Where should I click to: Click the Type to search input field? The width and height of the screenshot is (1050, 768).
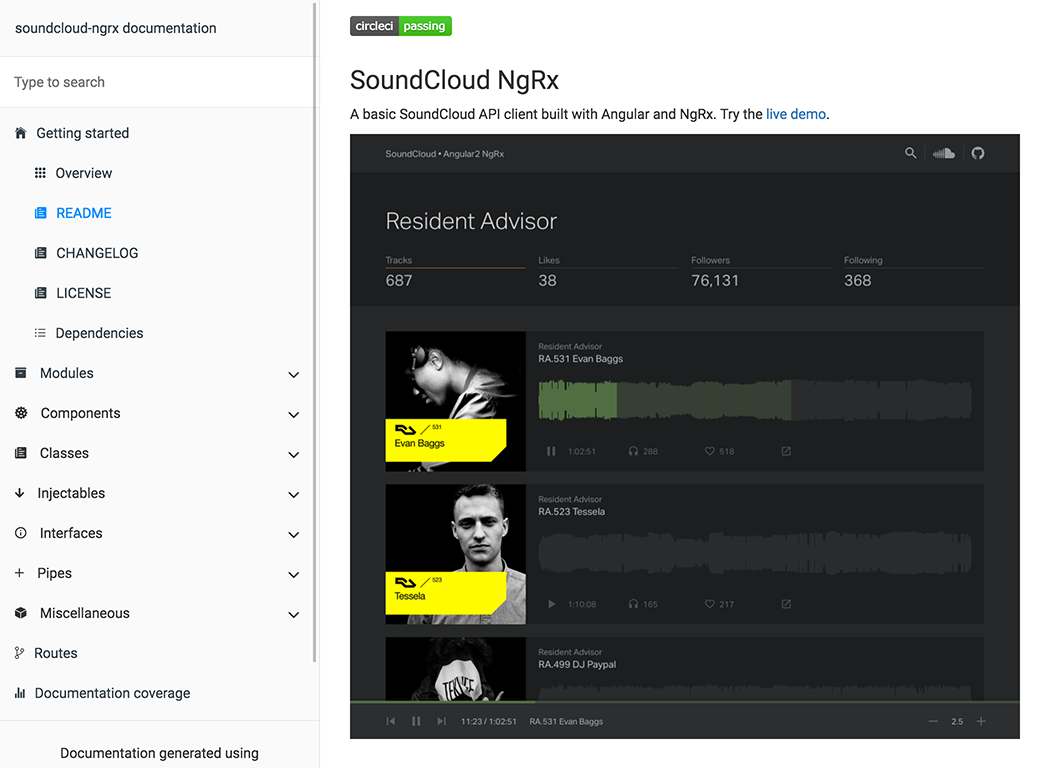tap(120, 81)
